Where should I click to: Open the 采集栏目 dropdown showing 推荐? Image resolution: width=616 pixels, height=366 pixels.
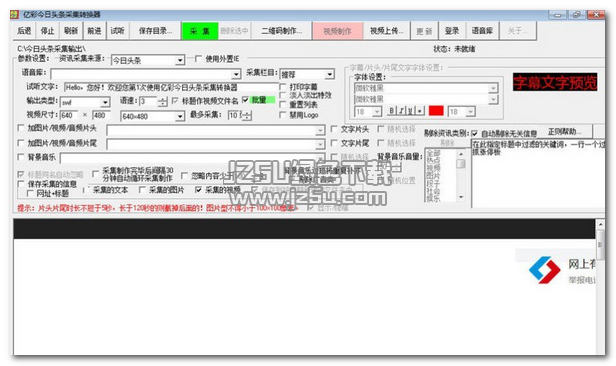coord(307,74)
